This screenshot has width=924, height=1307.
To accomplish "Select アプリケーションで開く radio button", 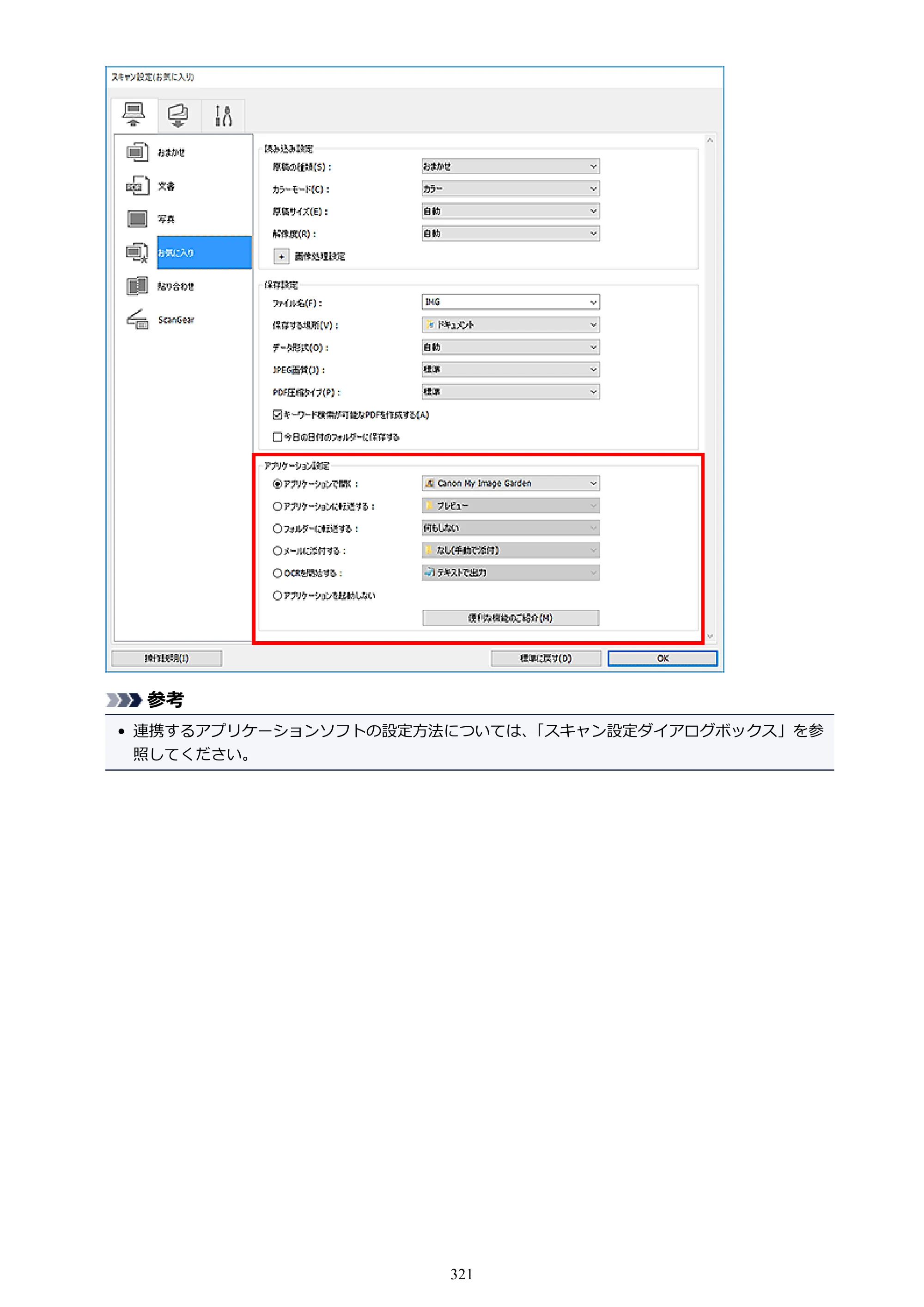I will click(277, 484).
